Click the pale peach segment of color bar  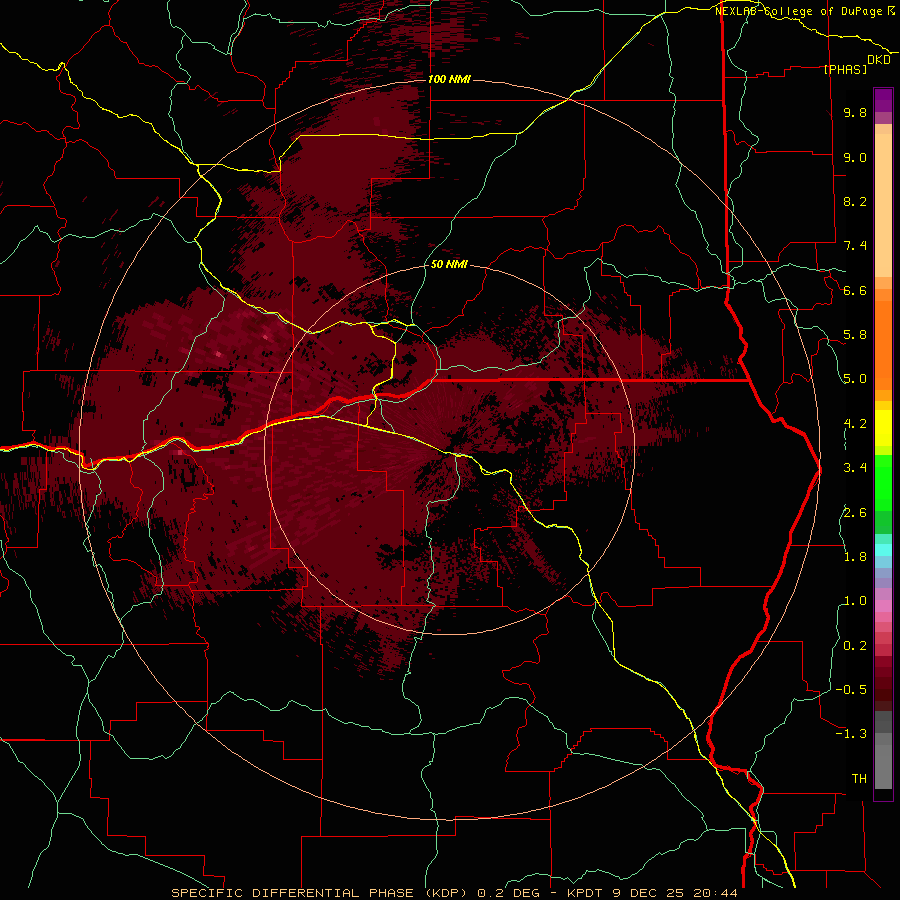coord(883,207)
